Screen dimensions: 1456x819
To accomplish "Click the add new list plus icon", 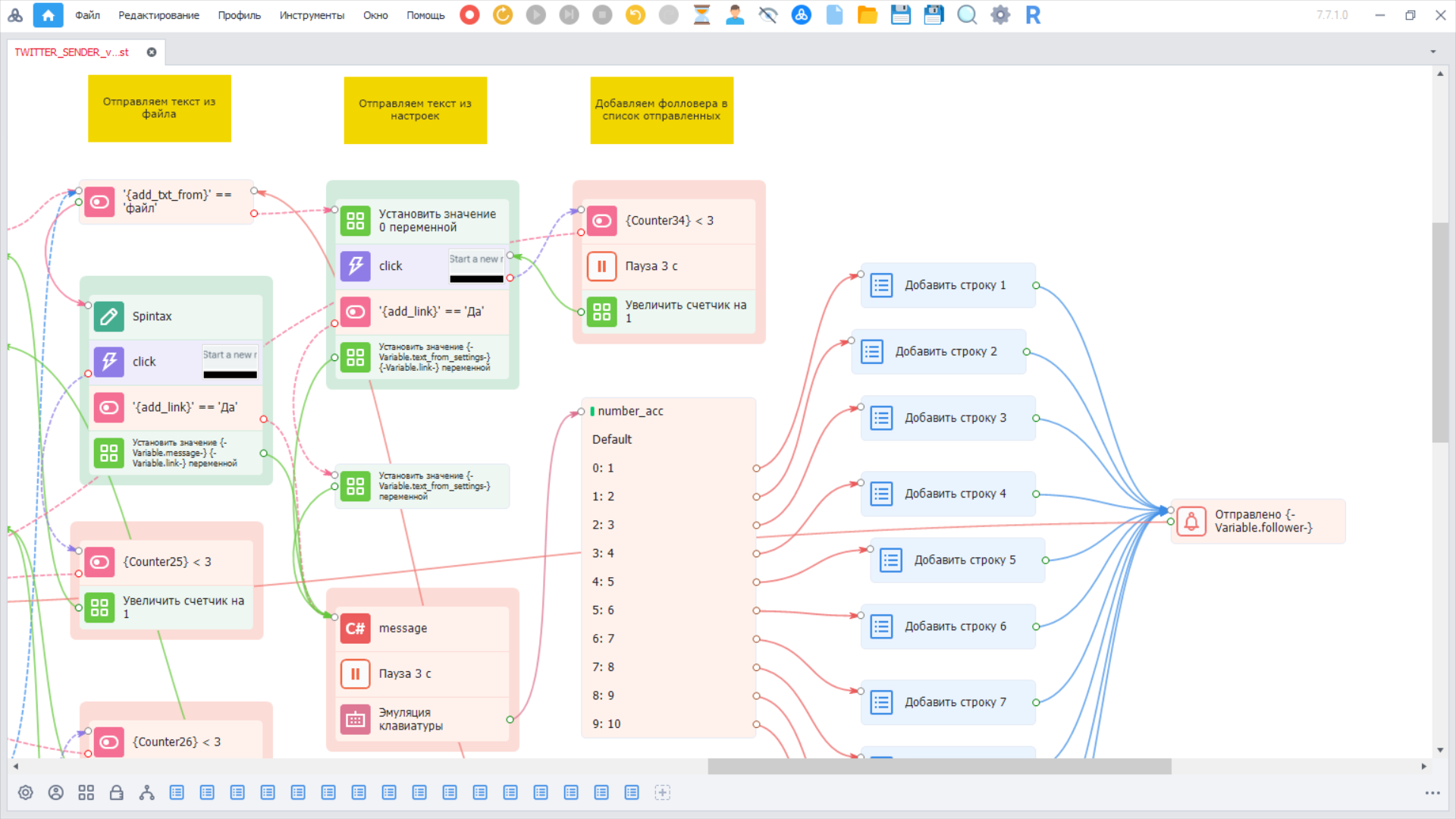I will click(x=662, y=792).
